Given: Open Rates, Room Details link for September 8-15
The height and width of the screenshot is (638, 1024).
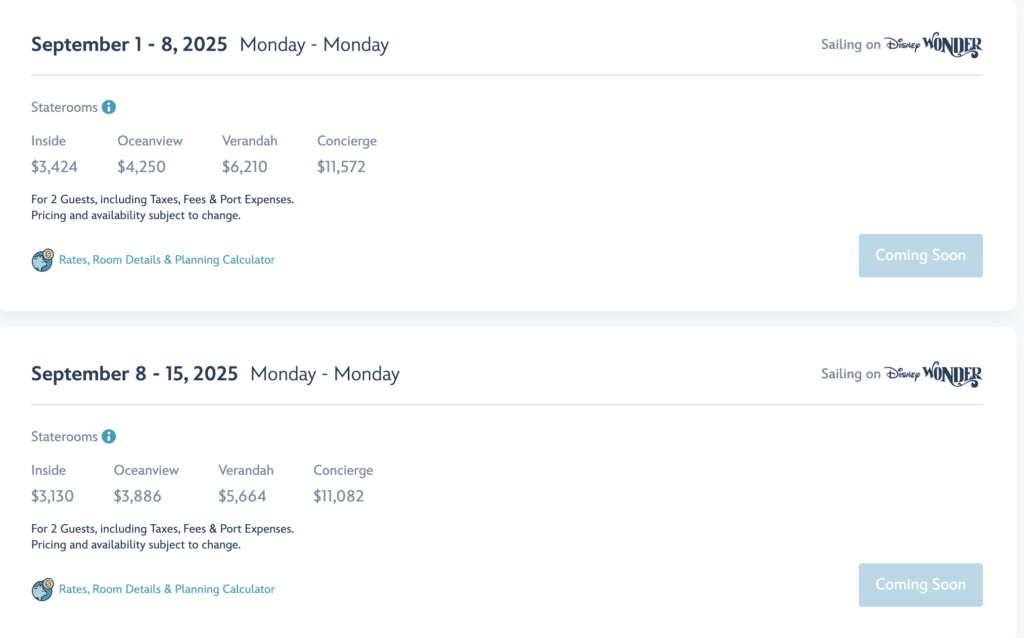Looking at the screenshot, I should coord(167,590).
